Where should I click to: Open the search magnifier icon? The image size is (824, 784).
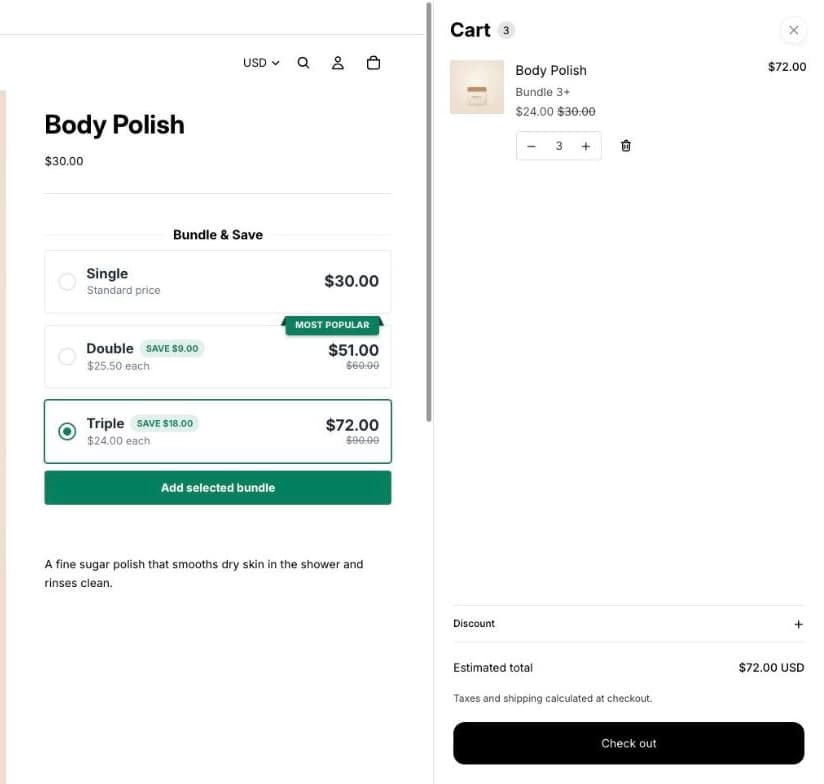[303, 63]
